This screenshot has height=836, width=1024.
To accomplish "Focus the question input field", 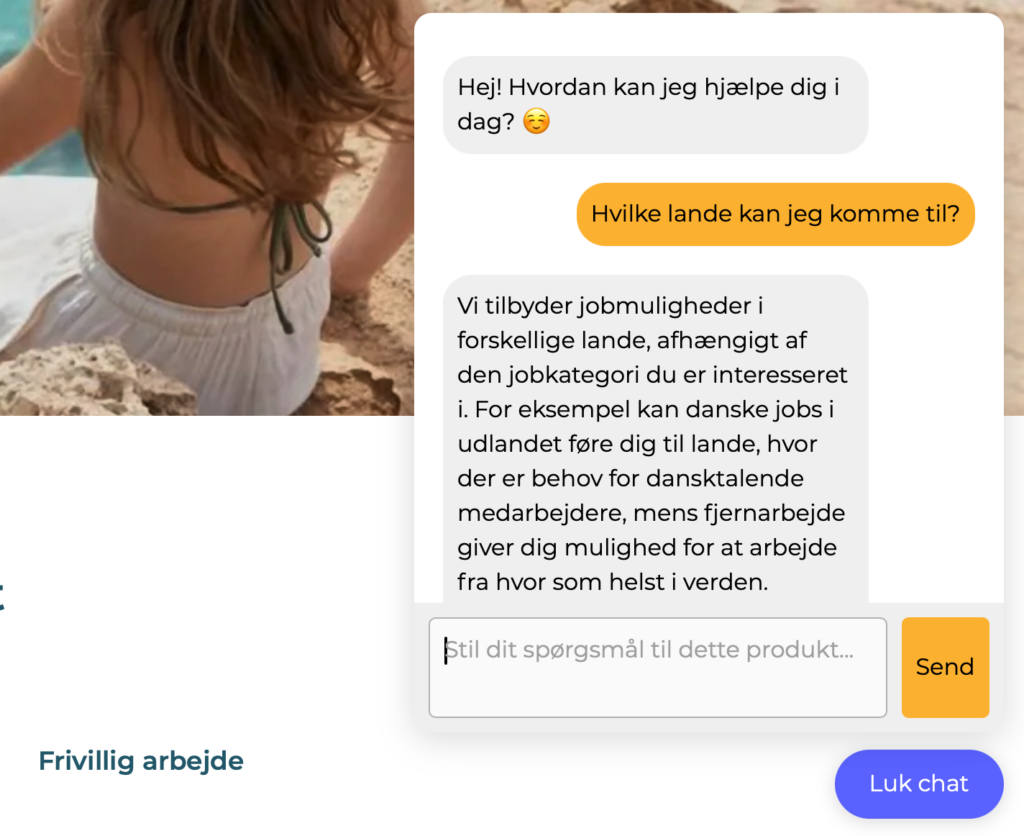I will tap(658, 667).
